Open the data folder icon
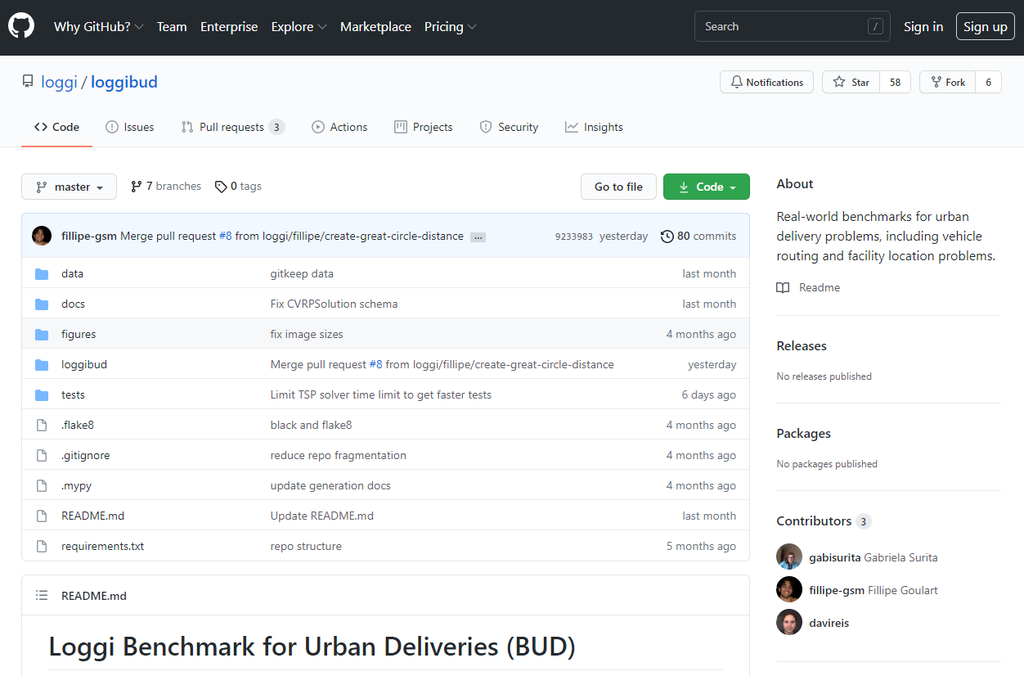The image size is (1024, 676). click(42, 274)
